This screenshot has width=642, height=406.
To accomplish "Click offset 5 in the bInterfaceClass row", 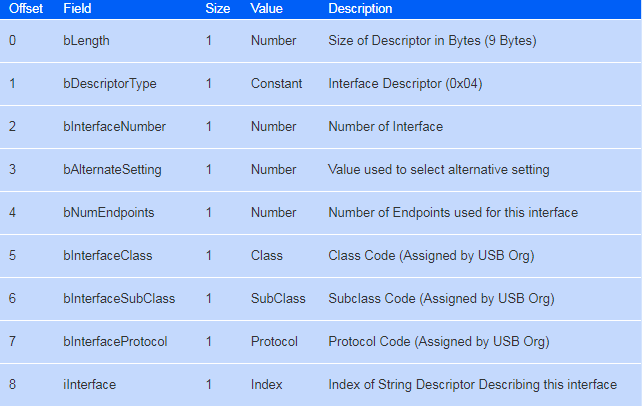I will pos(13,256).
